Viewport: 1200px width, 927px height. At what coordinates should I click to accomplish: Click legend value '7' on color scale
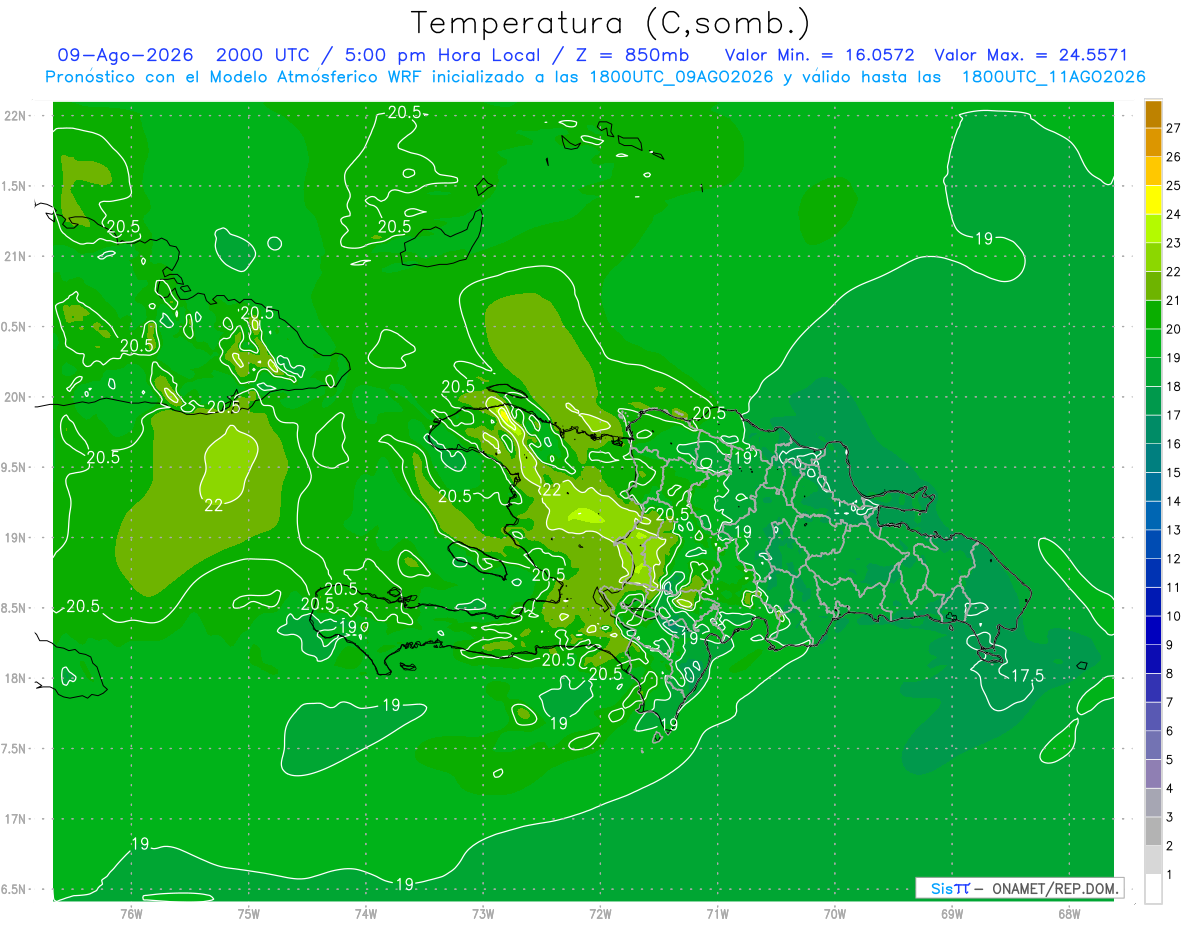point(1170,702)
